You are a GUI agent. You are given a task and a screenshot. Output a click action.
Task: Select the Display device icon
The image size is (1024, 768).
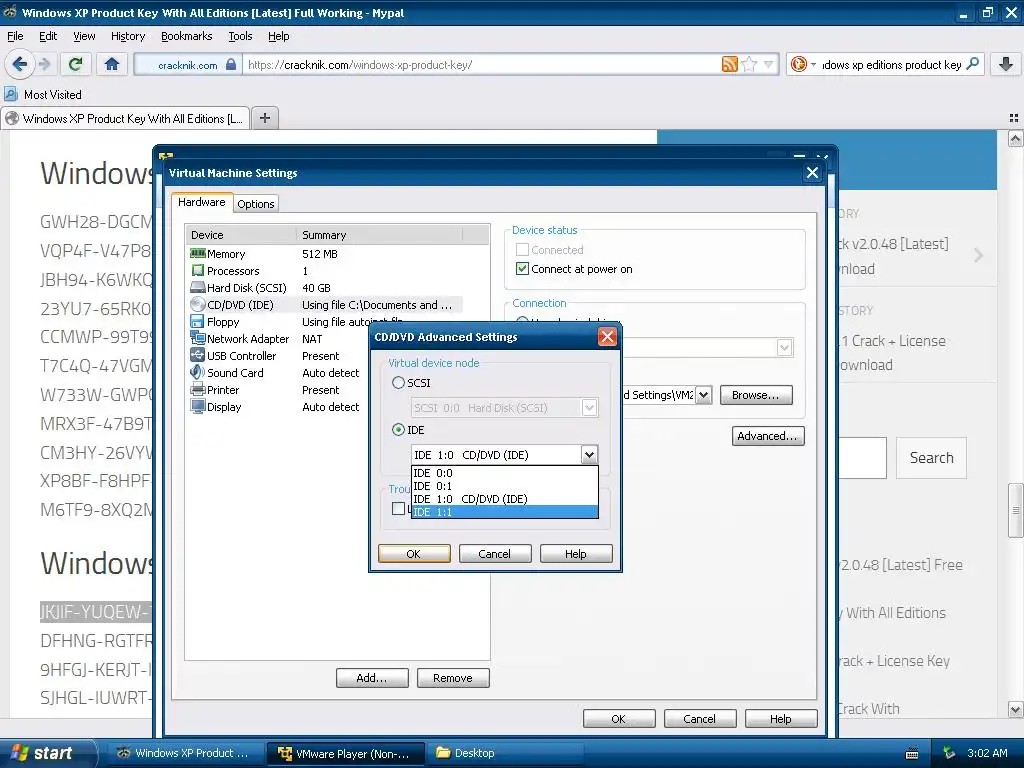click(198, 406)
